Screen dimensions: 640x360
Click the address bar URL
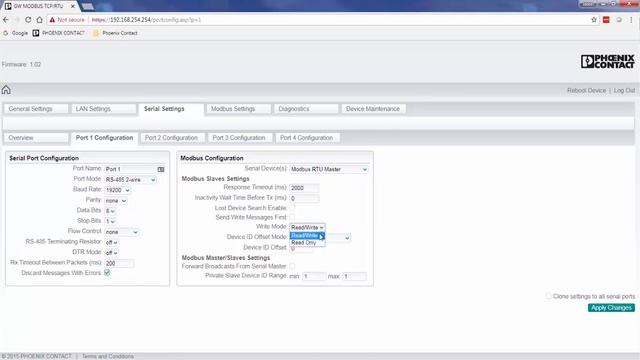tap(146, 20)
